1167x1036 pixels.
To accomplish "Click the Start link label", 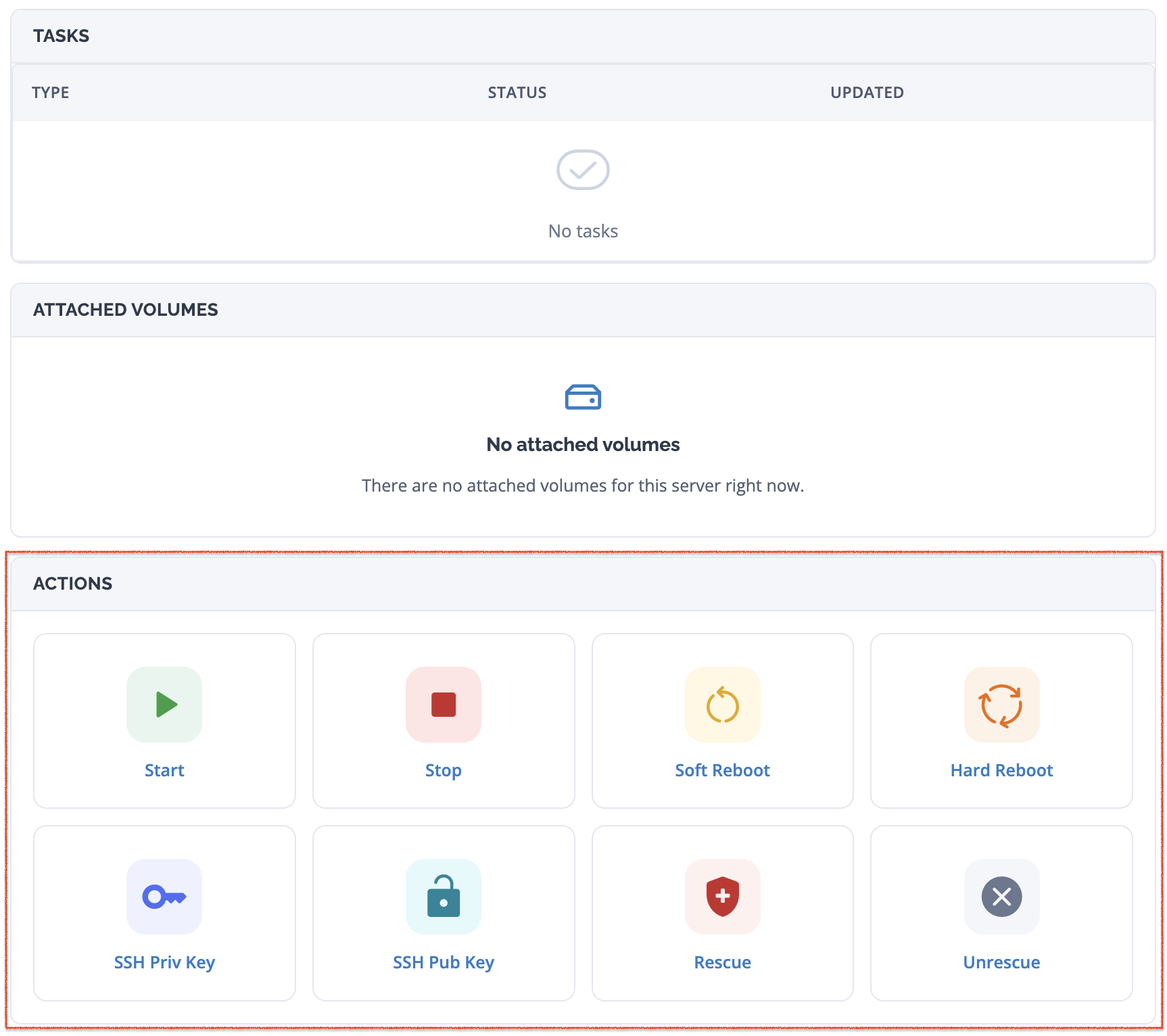I will click(164, 770).
